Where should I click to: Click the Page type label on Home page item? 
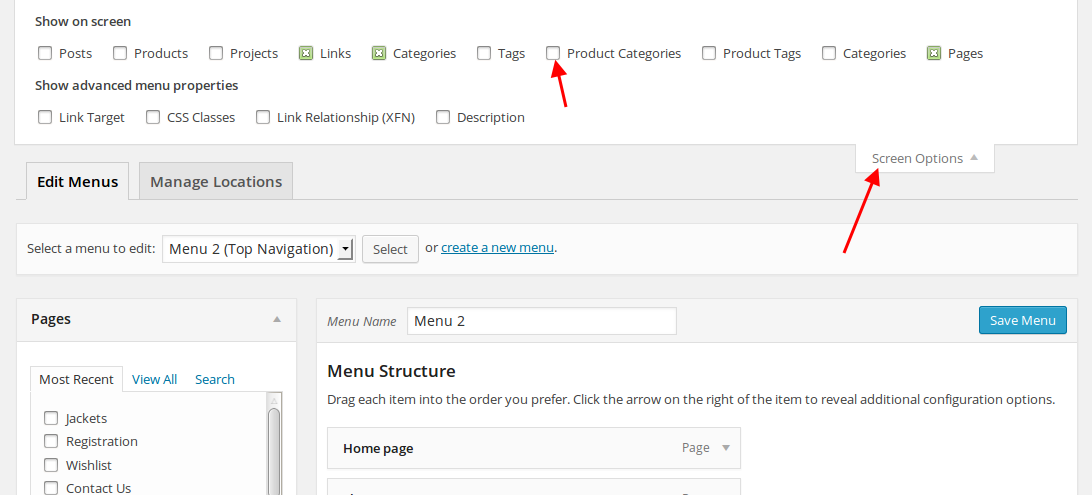[x=696, y=448]
